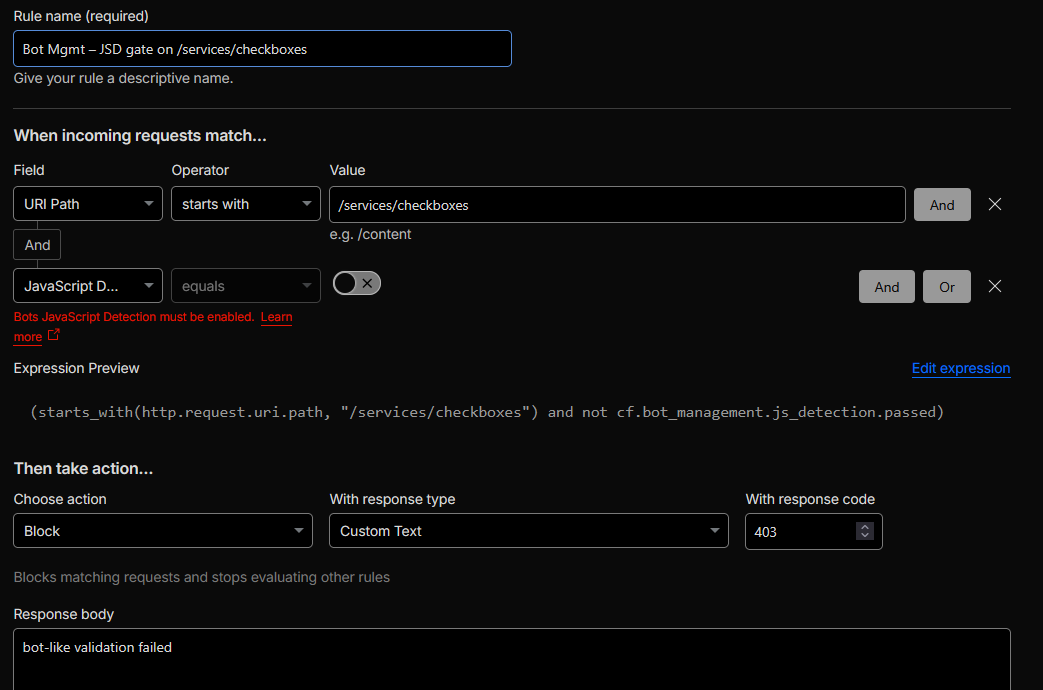Delete the JavaScript Detections condition row
Image resolution: width=1043 pixels, height=690 pixels.
click(x=994, y=286)
